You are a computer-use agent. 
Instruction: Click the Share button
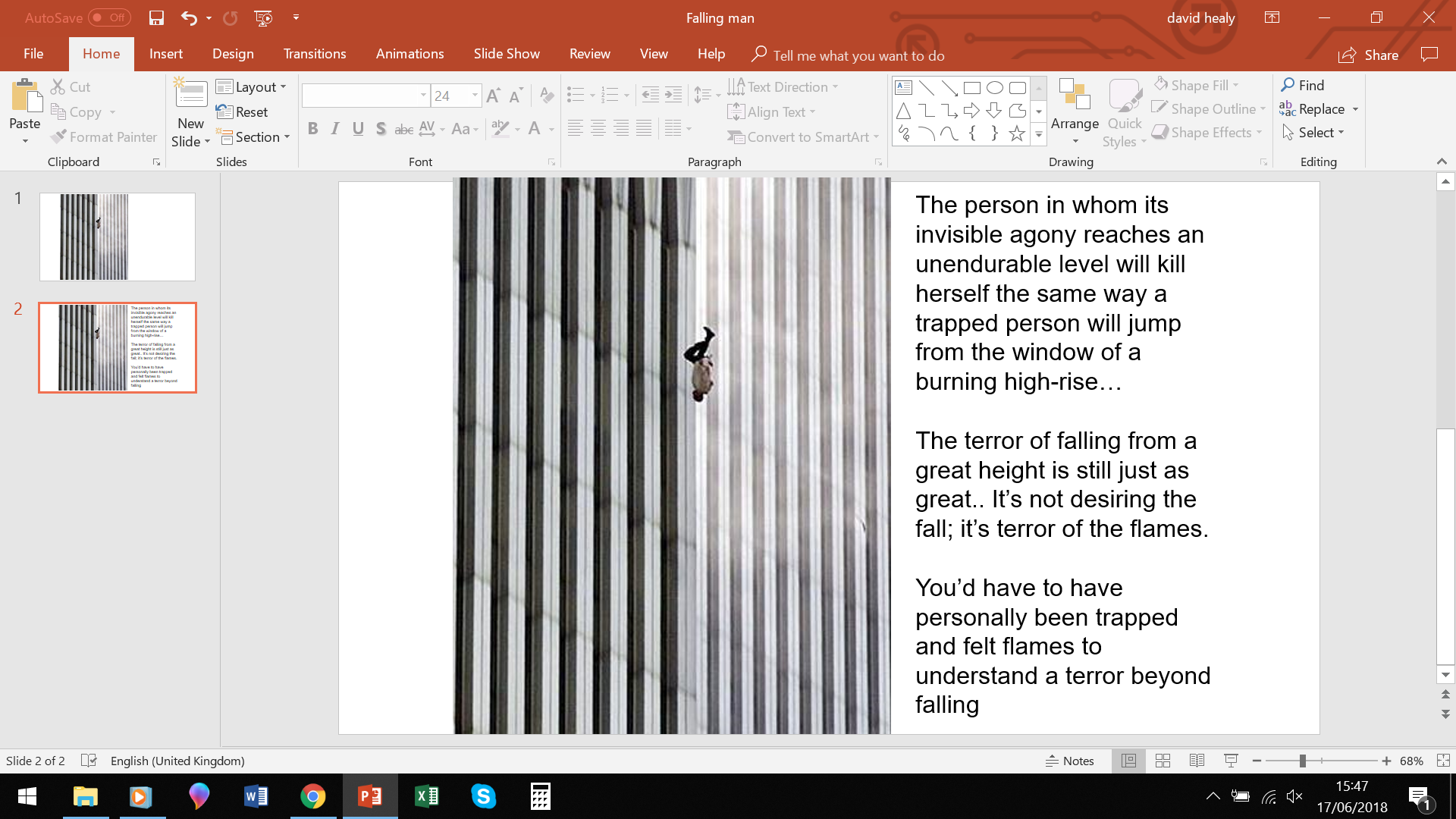click(x=1369, y=55)
